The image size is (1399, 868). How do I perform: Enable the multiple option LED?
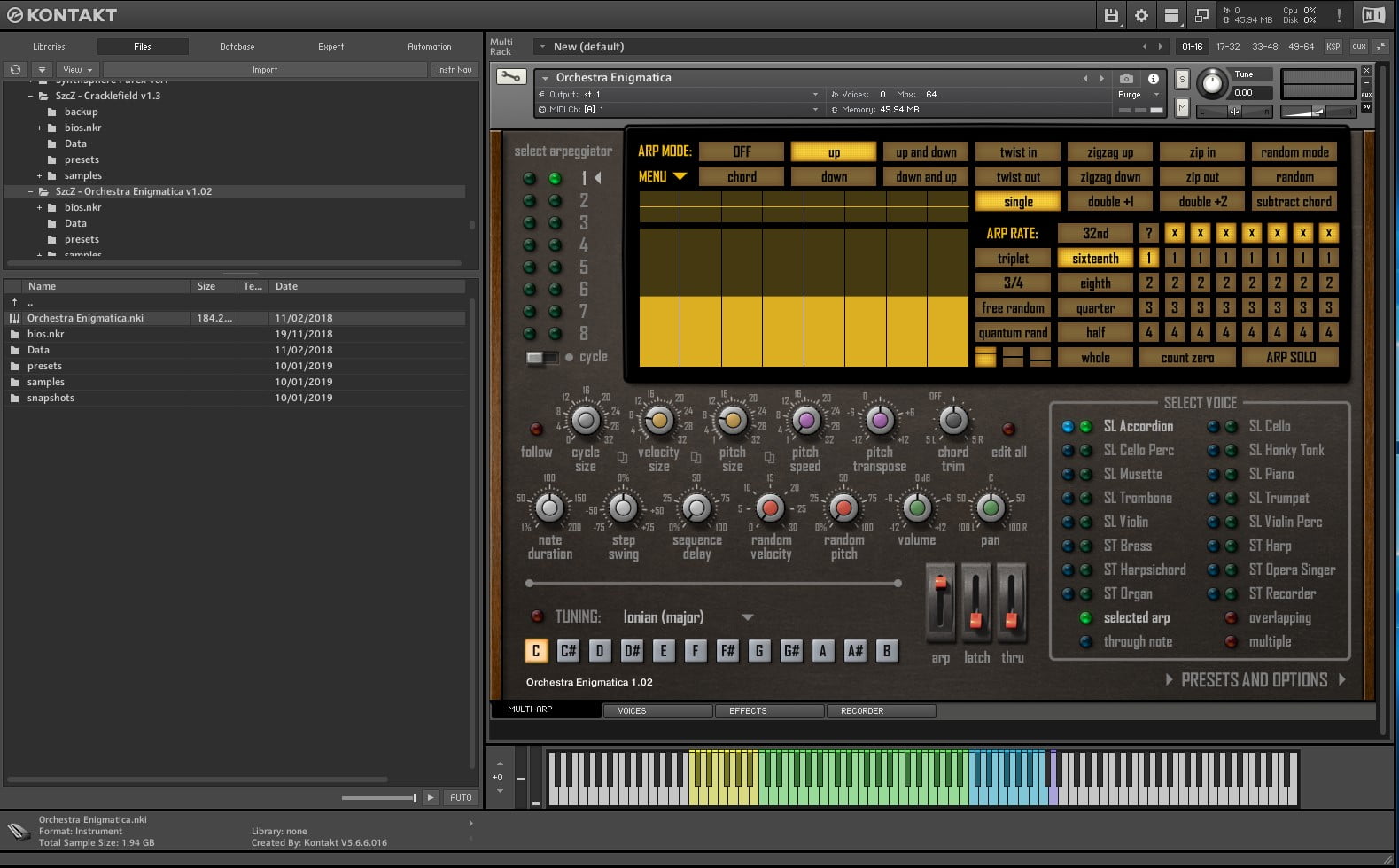(x=1231, y=641)
